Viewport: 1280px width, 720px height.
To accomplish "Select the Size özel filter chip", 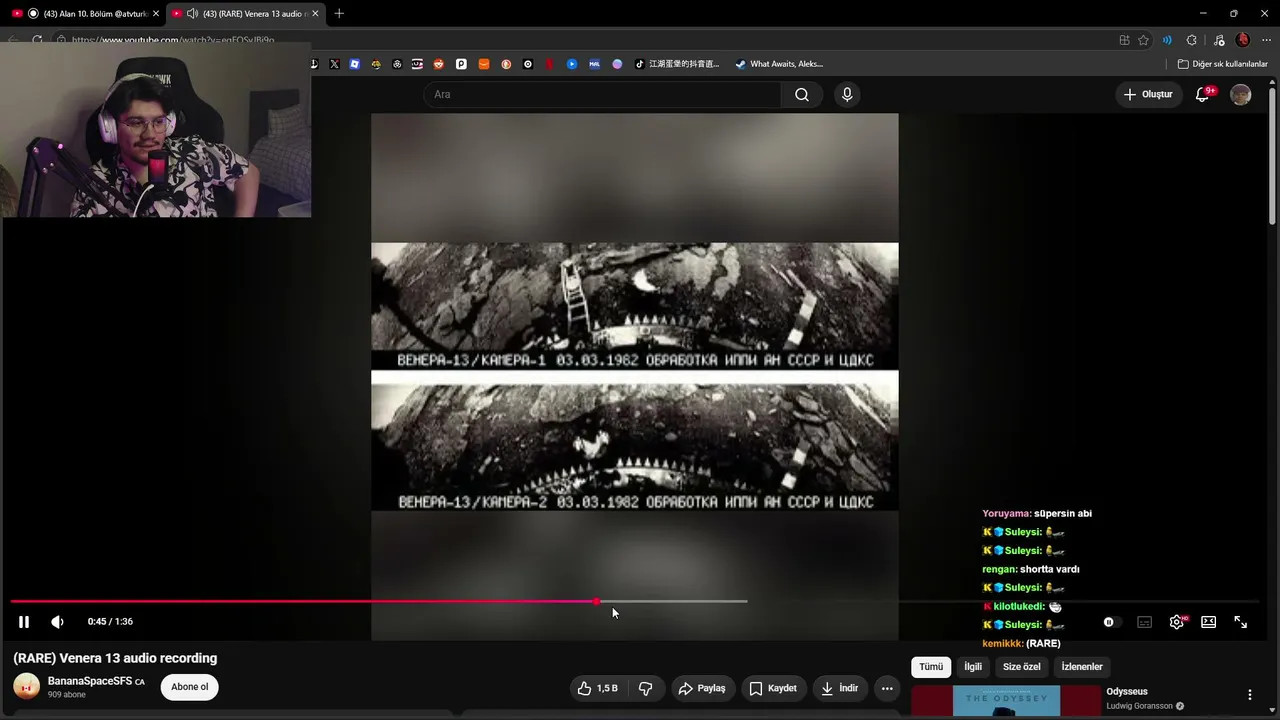I will 1022,667.
